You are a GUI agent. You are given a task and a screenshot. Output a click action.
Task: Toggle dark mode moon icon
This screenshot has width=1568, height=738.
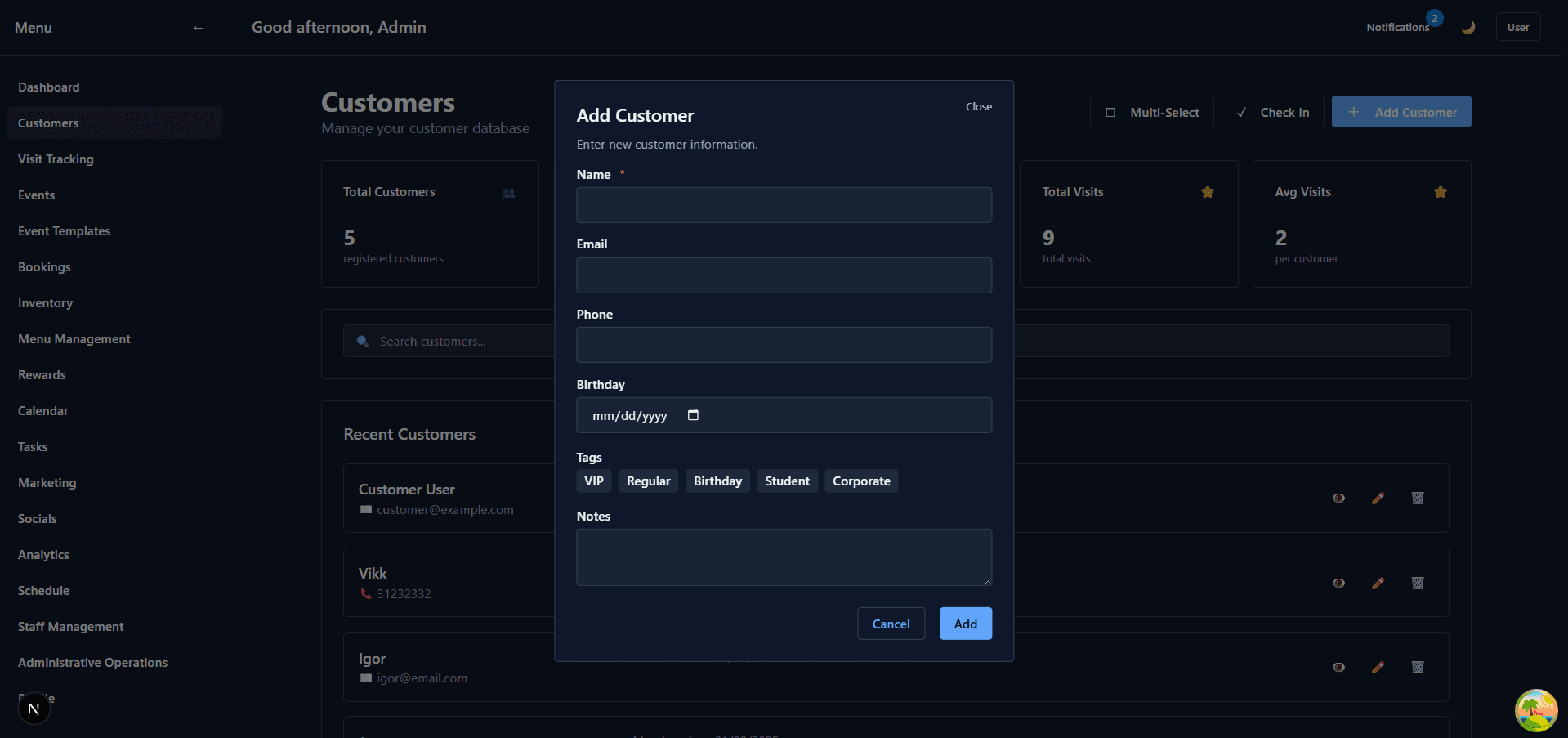click(1468, 28)
